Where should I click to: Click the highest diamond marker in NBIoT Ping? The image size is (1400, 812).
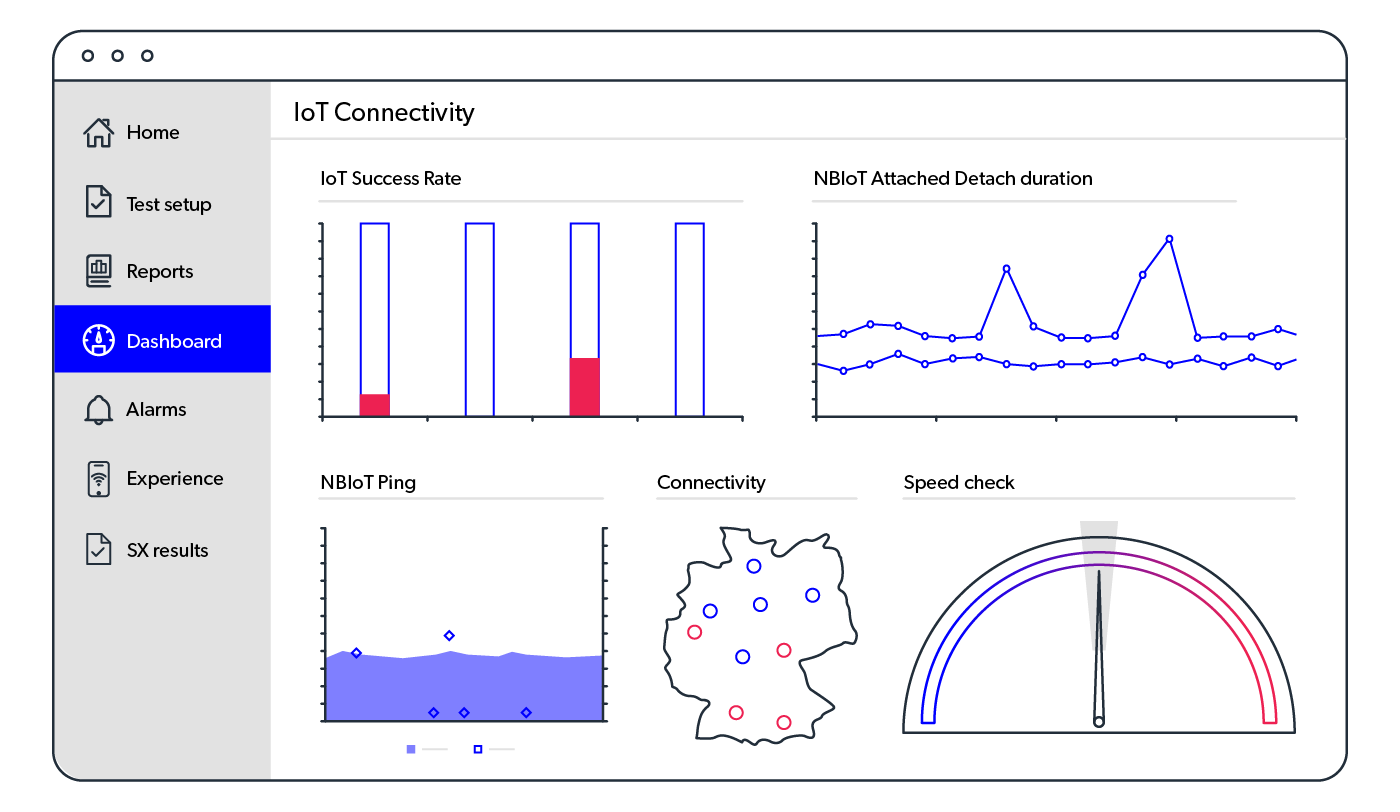(x=449, y=636)
